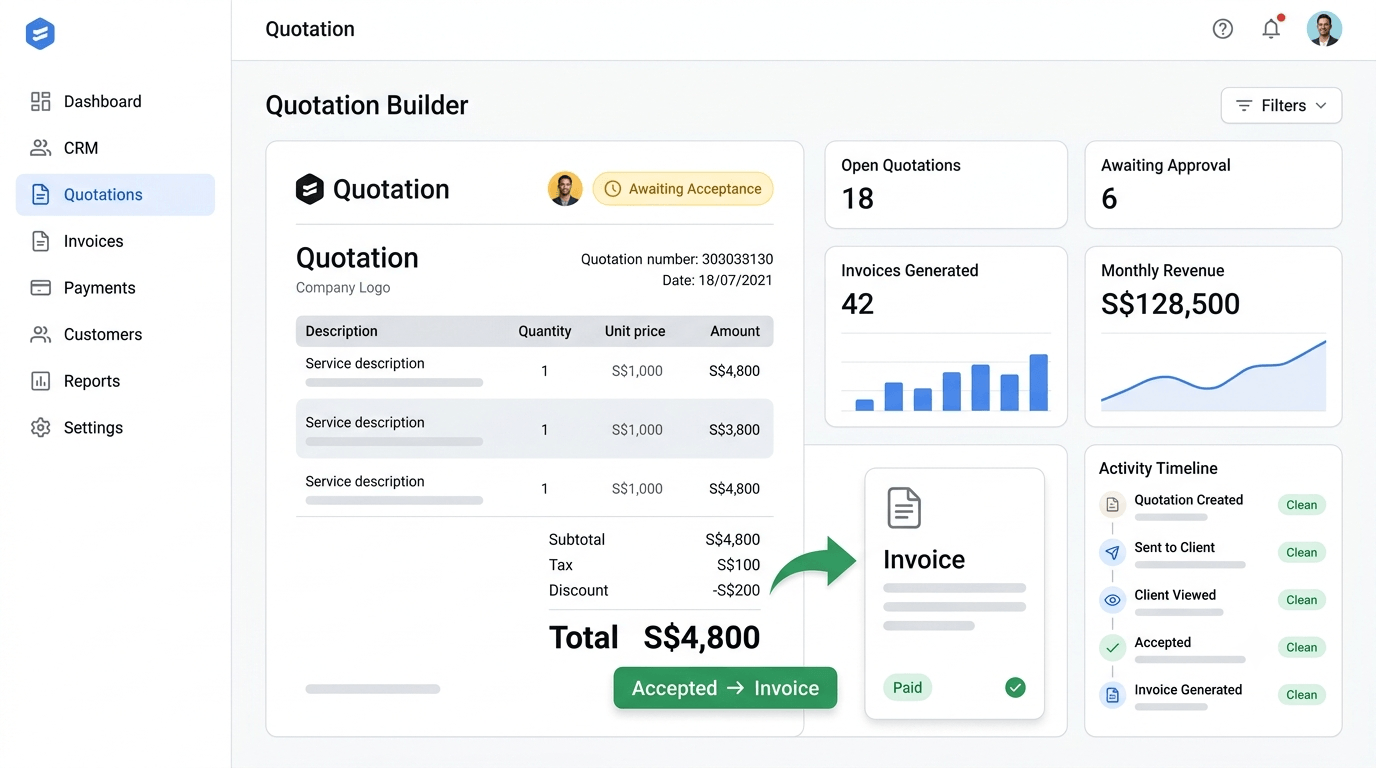This screenshot has height=768, width=1376.
Task: Click the clock icon in Awaiting Acceptance badge
Action: 613,189
